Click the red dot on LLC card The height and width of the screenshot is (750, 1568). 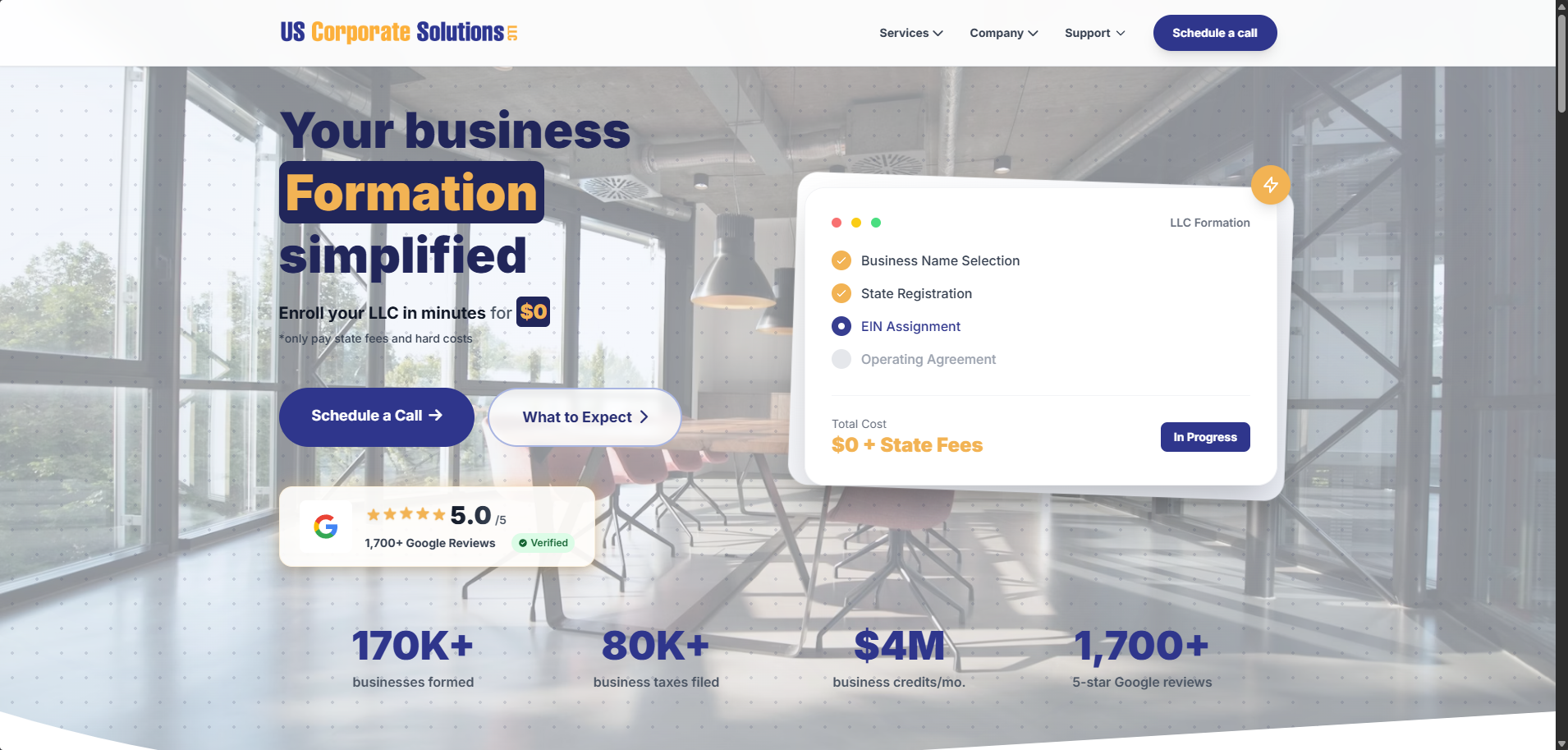click(837, 223)
